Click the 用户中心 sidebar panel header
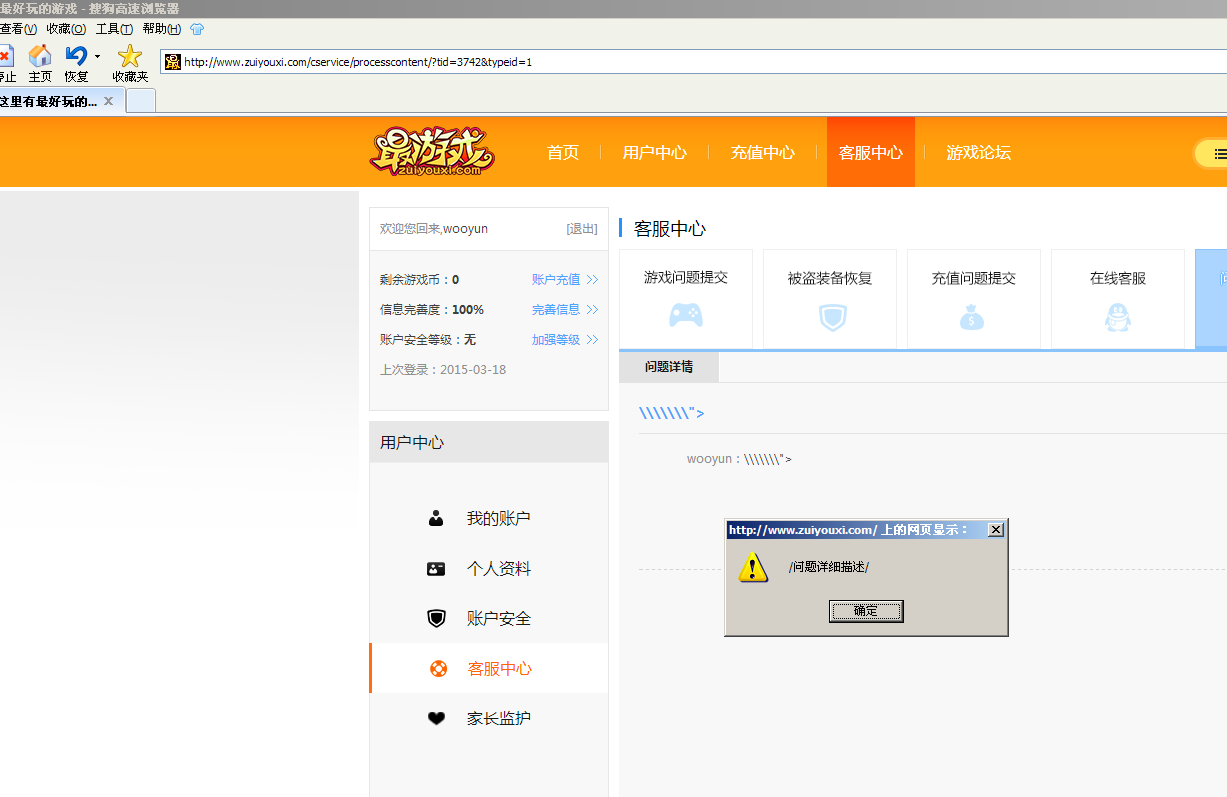This screenshot has height=797, width=1227. click(489, 442)
